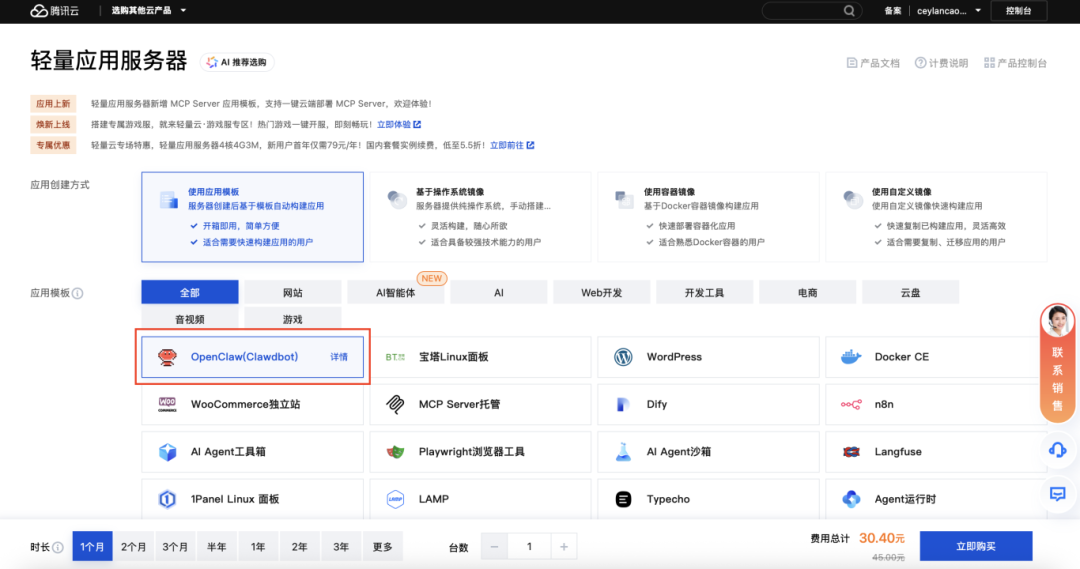
Task: Click the OpenClaw(Clawdbot) crab icon
Action: [x=167, y=357]
